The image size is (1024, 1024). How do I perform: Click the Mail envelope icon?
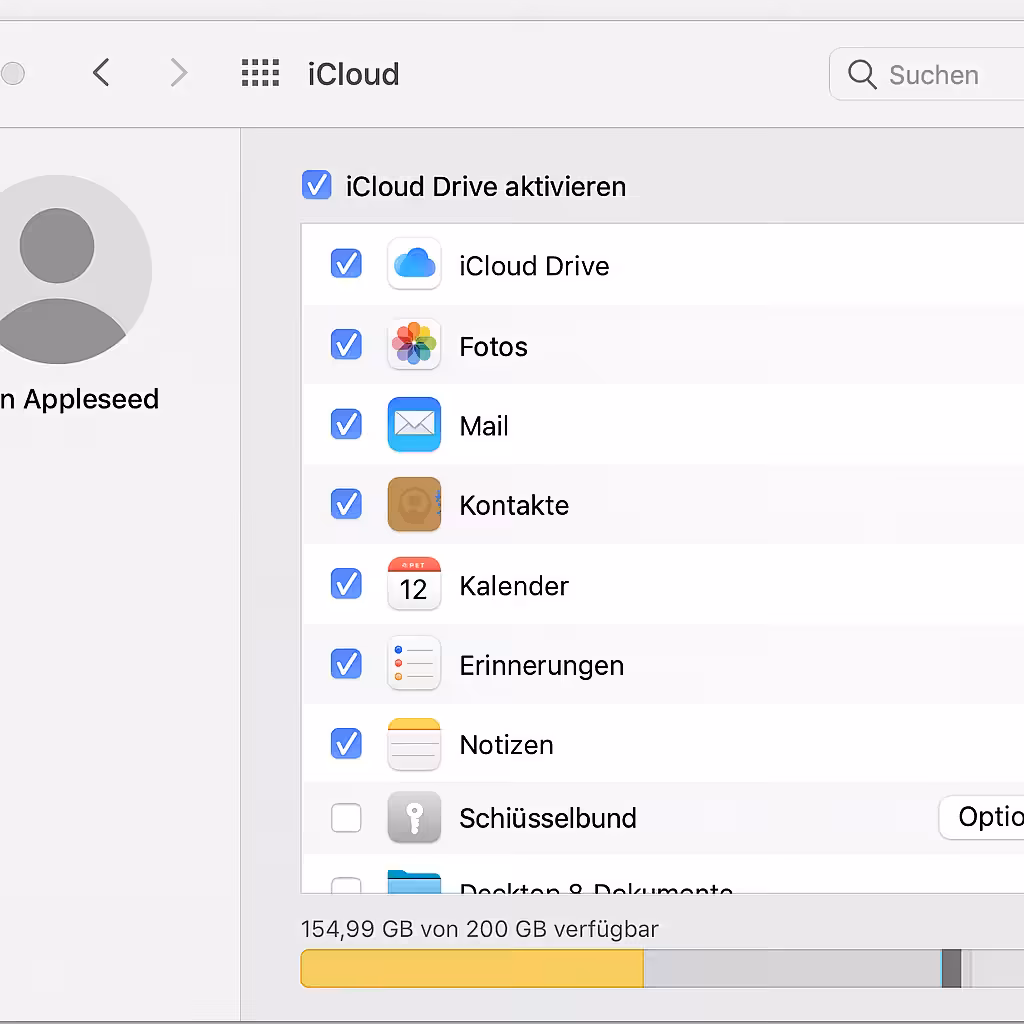tap(414, 424)
